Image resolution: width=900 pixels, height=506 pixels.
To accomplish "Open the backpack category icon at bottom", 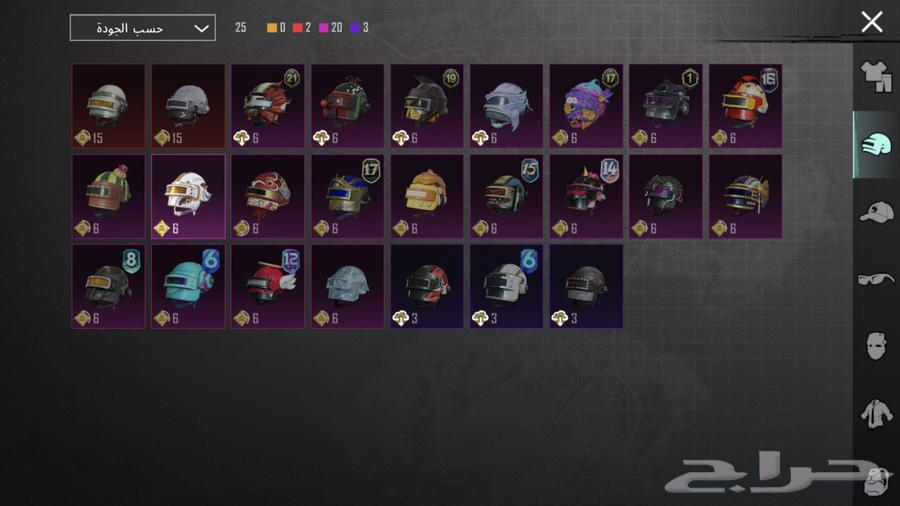I will [877, 481].
